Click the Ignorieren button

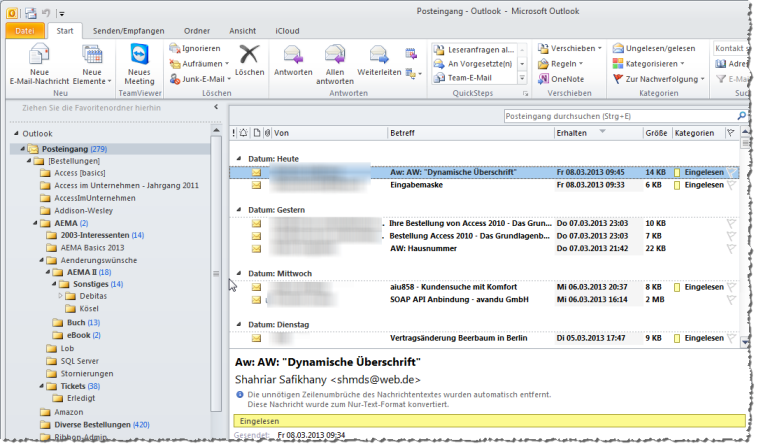pyautogui.click(x=196, y=47)
